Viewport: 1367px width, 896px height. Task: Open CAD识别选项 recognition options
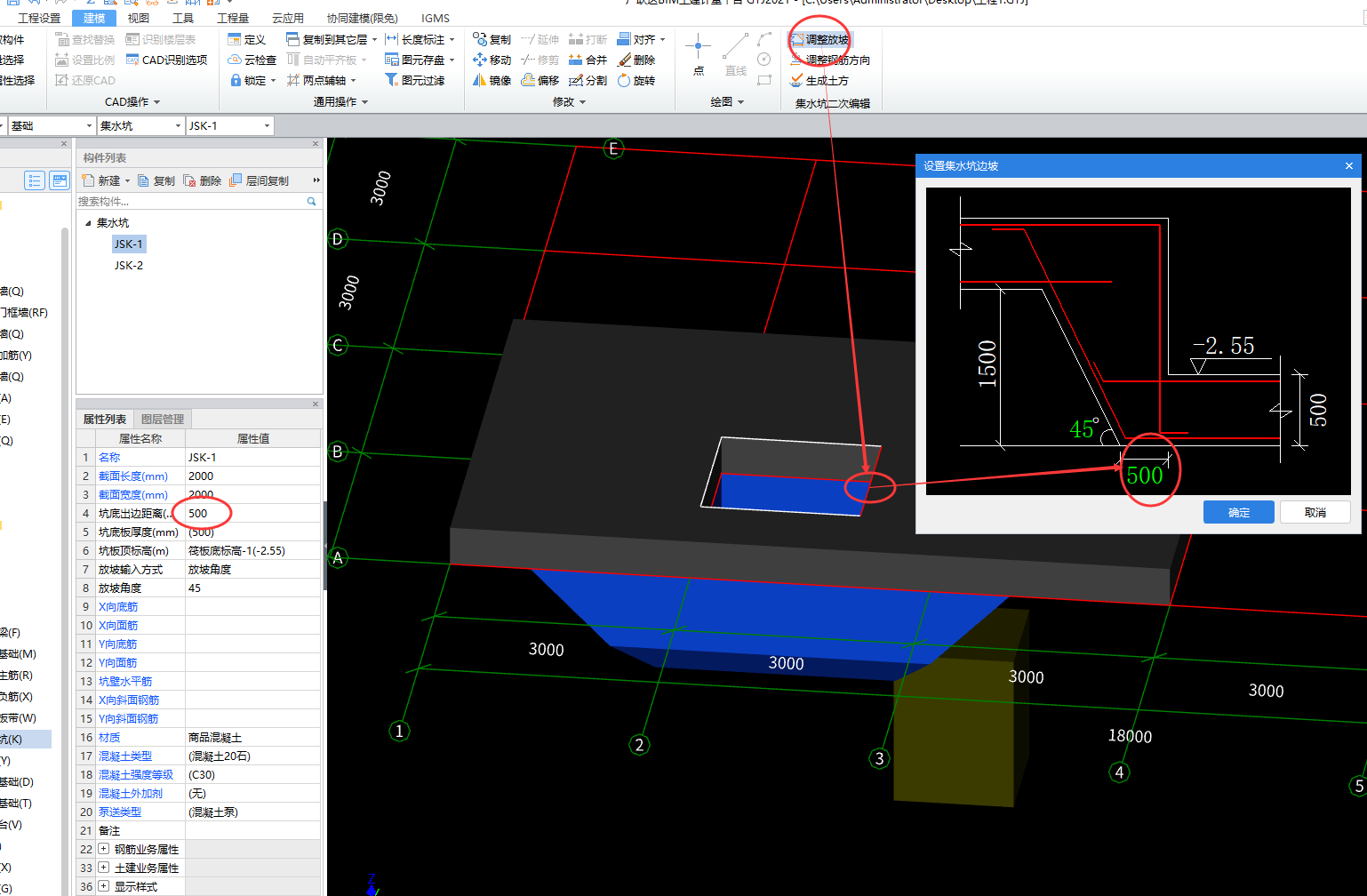point(166,60)
